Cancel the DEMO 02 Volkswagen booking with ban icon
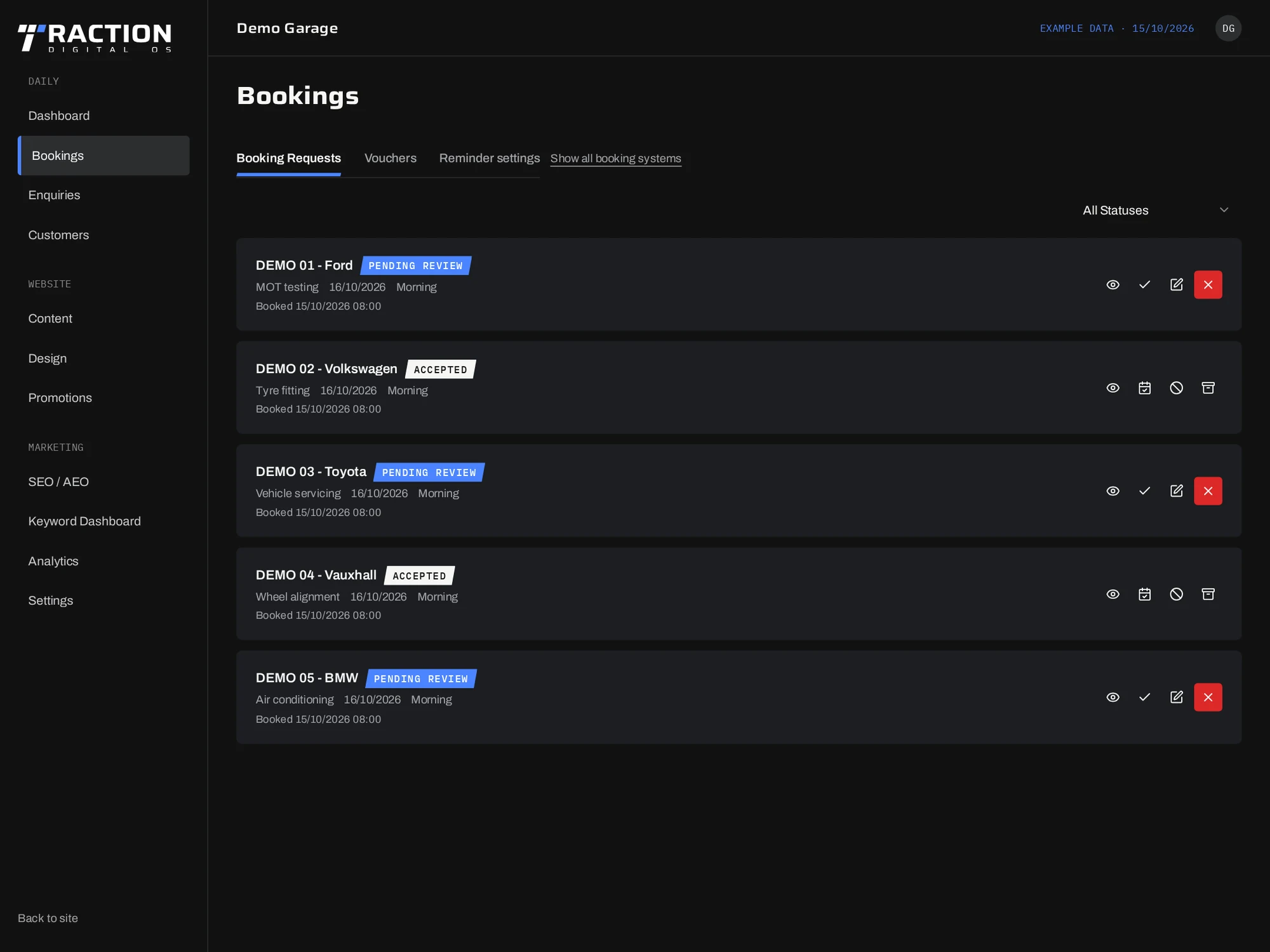This screenshot has width=1270, height=952. point(1176,388)
